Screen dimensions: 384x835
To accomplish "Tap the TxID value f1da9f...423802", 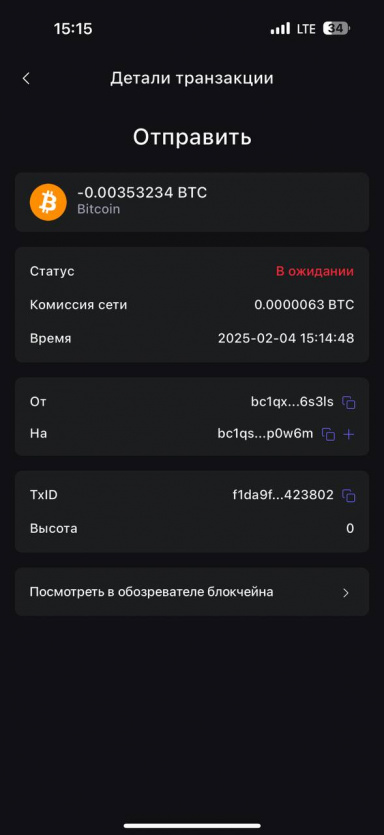I will 283,495.
